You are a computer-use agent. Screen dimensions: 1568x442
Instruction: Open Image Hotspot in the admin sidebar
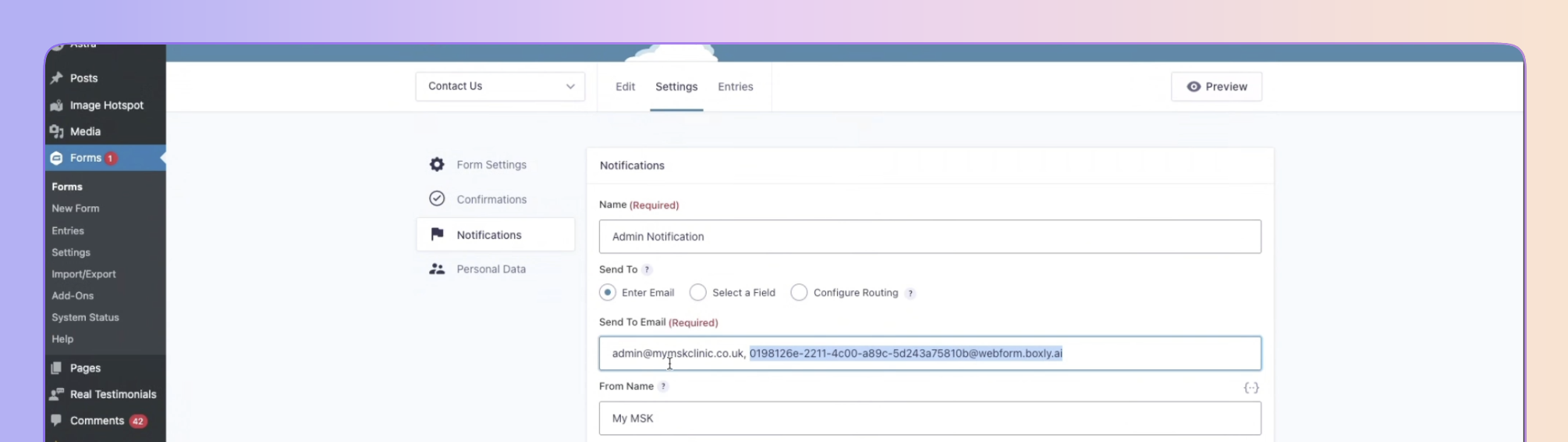click(x=105, y=105)
